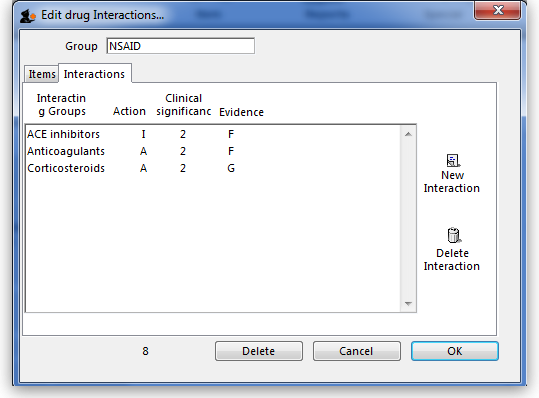The image size is (539, 398).
Task: Click the Group name input field
Action: [180, 46]
